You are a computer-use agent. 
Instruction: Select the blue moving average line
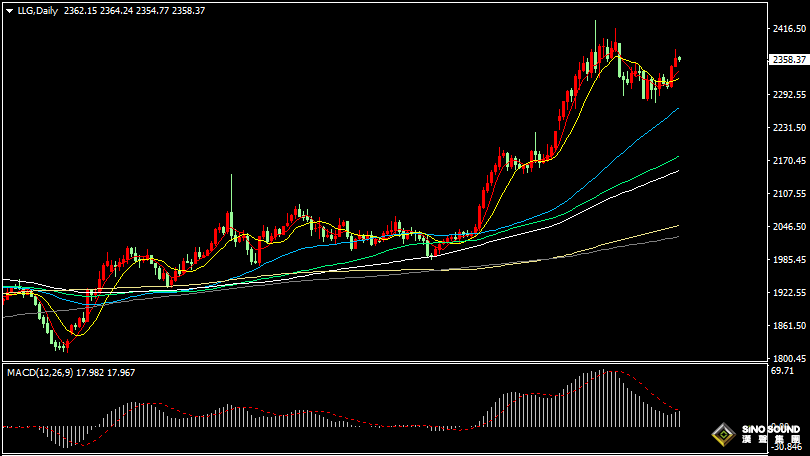point(620,150)
